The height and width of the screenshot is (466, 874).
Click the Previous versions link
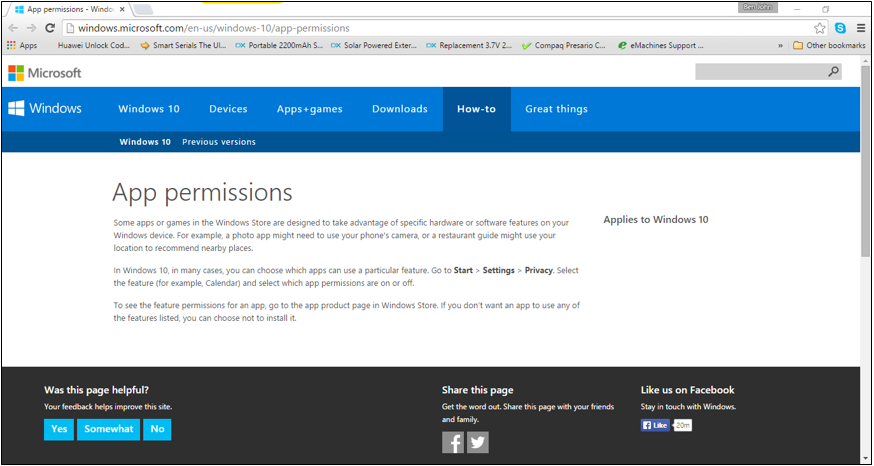[x=218, y=142]
